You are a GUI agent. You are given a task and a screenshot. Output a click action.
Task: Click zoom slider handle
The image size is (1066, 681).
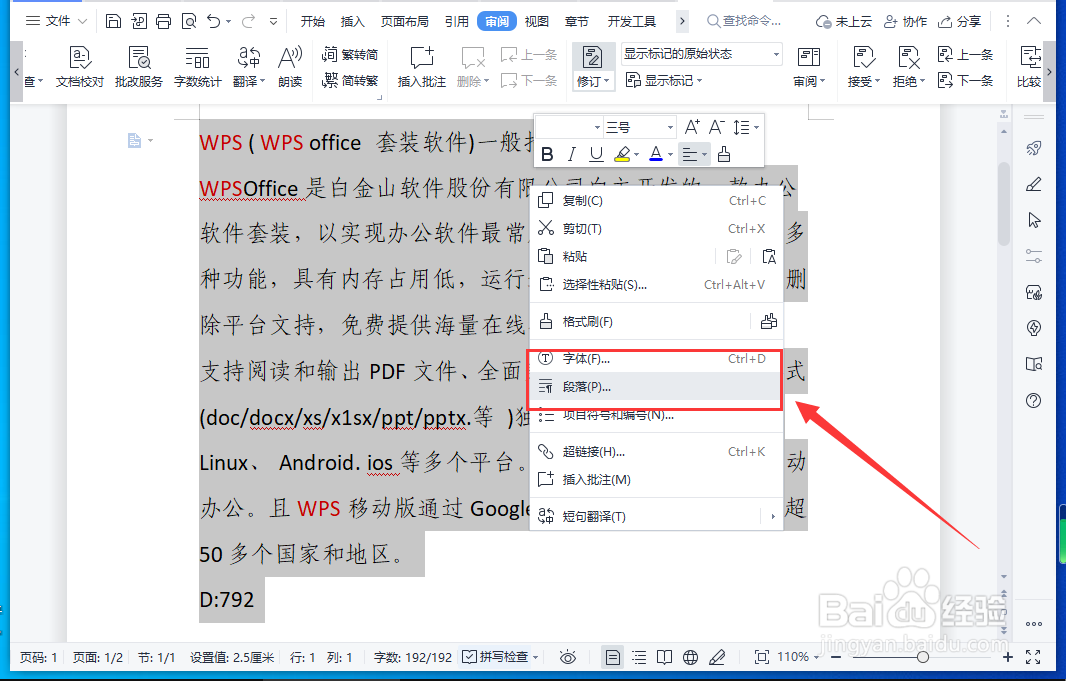923,657
